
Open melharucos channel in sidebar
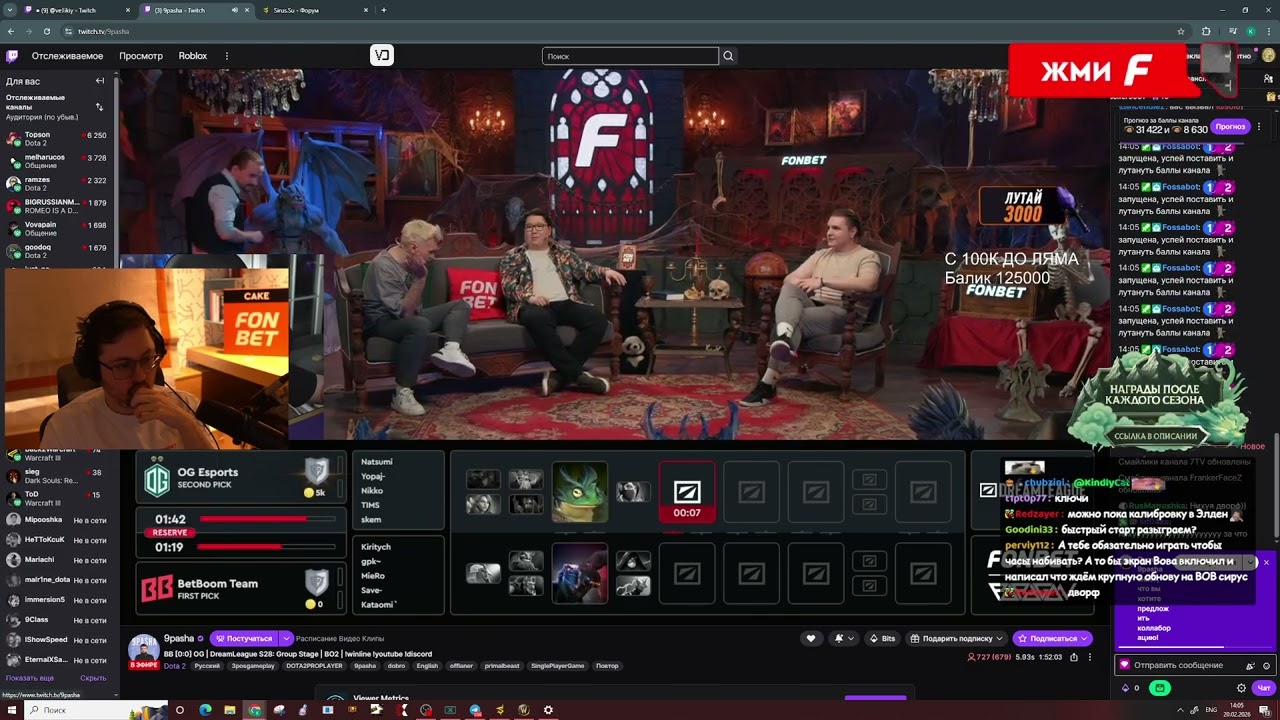point(57,161)
